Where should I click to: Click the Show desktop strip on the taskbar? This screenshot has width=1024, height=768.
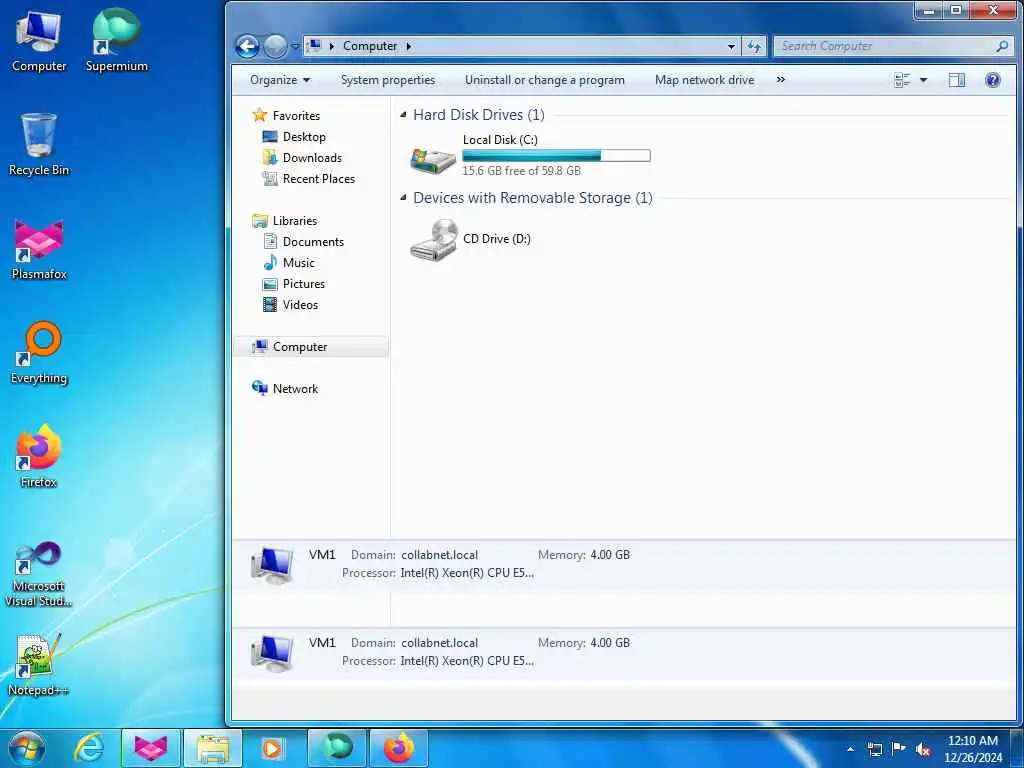point(1019,748)
